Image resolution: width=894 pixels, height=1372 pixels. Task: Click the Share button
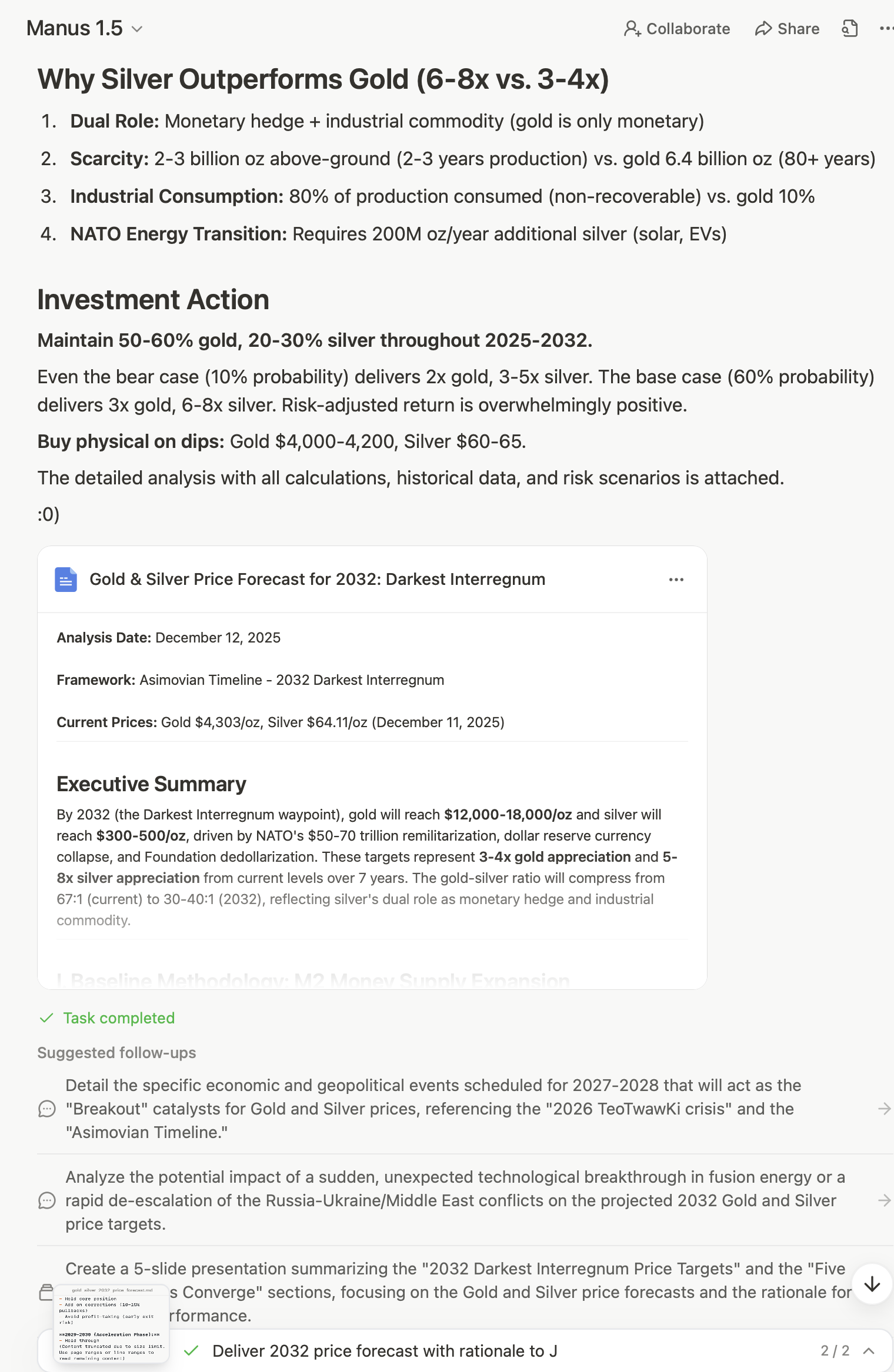tap(787, 28)
